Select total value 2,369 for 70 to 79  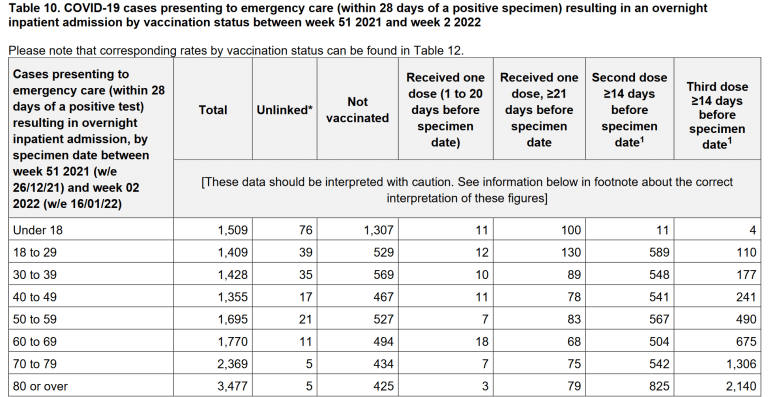click(x=232, y=364)
